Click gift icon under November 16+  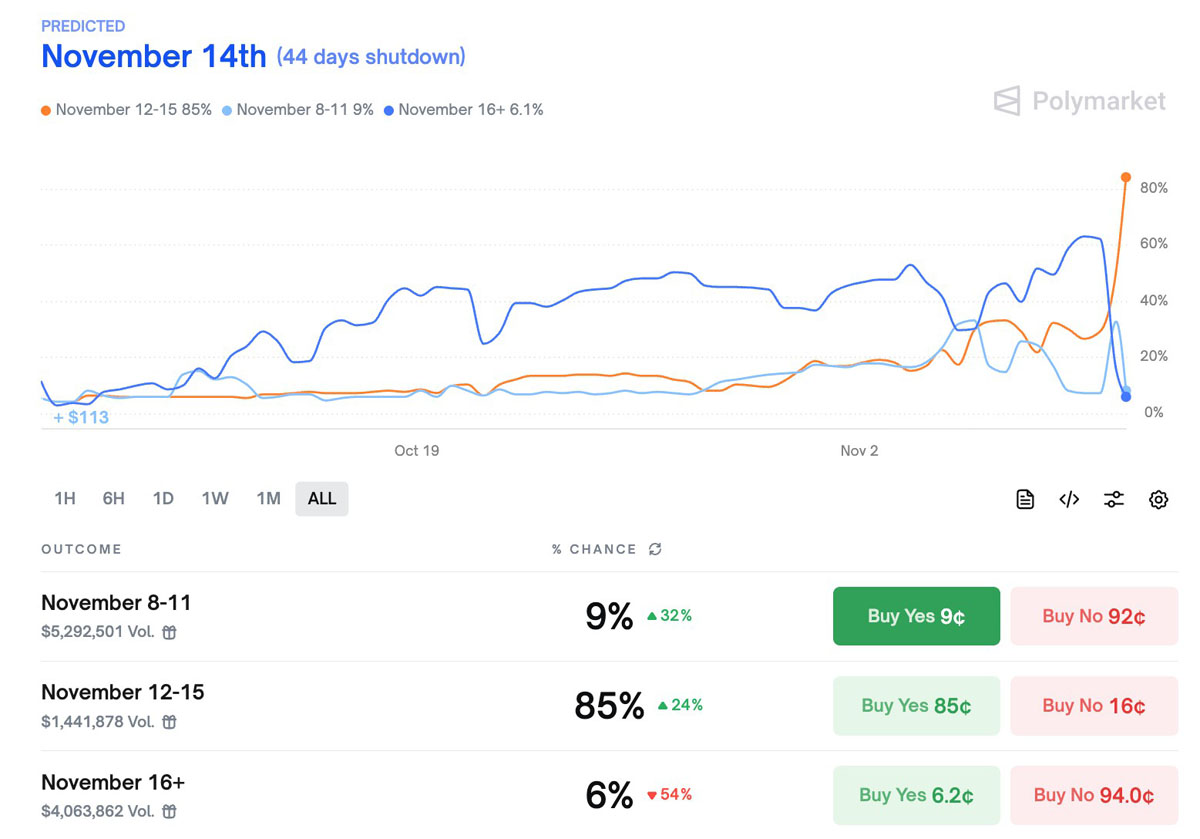coord(170,811)
